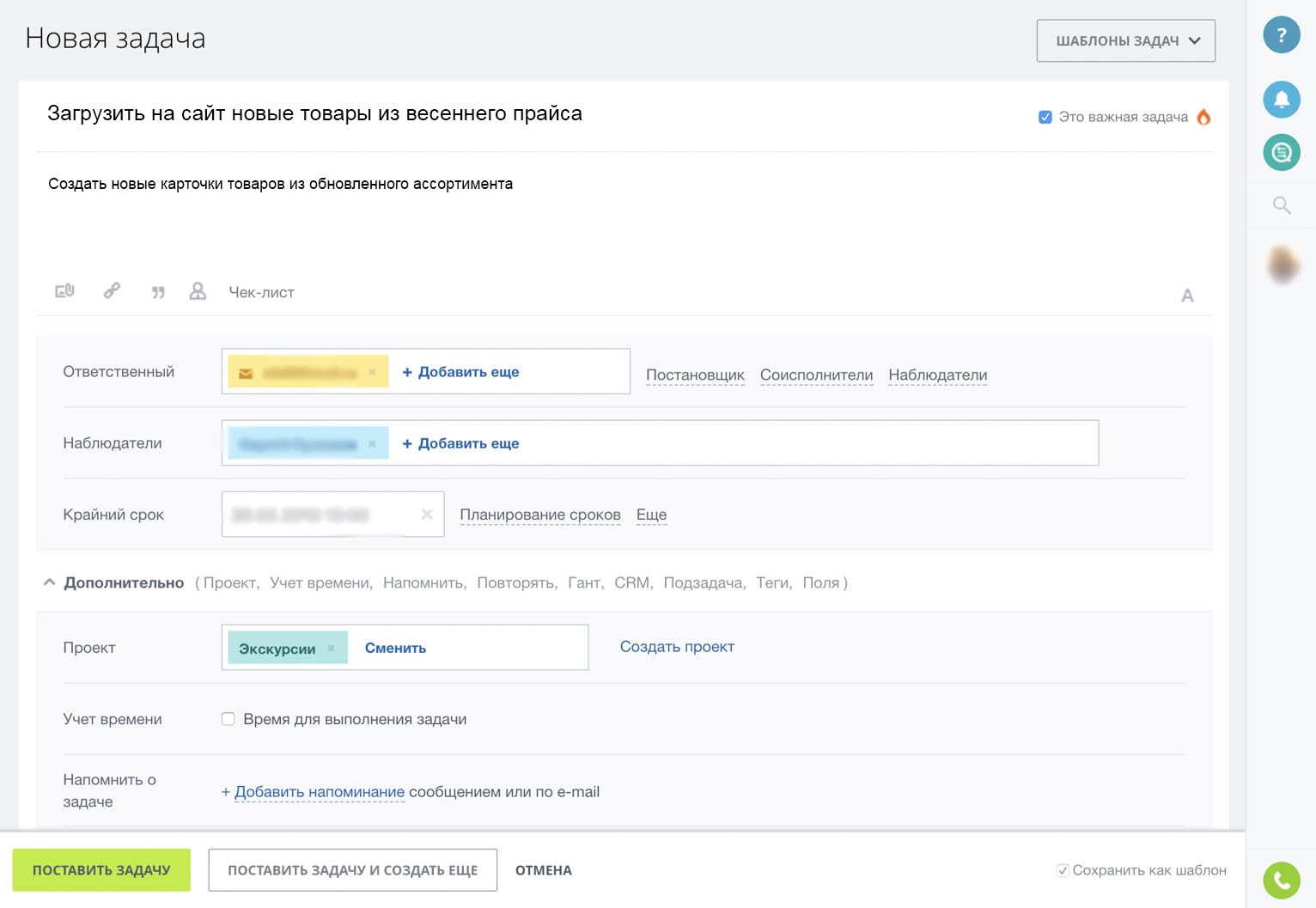This screenshot has width=1316, height=908.
Task: Enable time tracking for the task checkbox
Action: click(x=228, y=719)
